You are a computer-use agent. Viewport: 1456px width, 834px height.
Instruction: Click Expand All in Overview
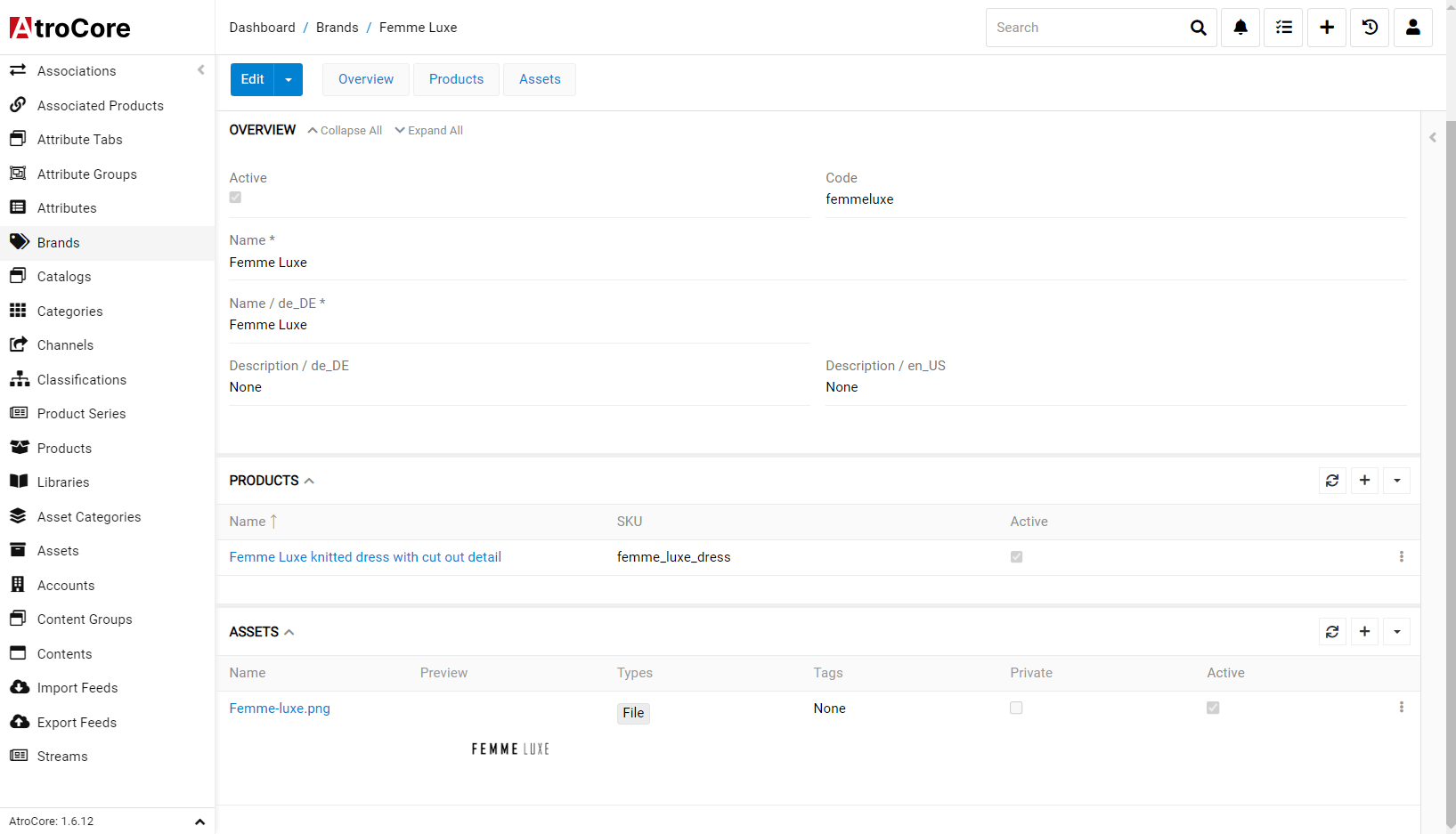428,131
